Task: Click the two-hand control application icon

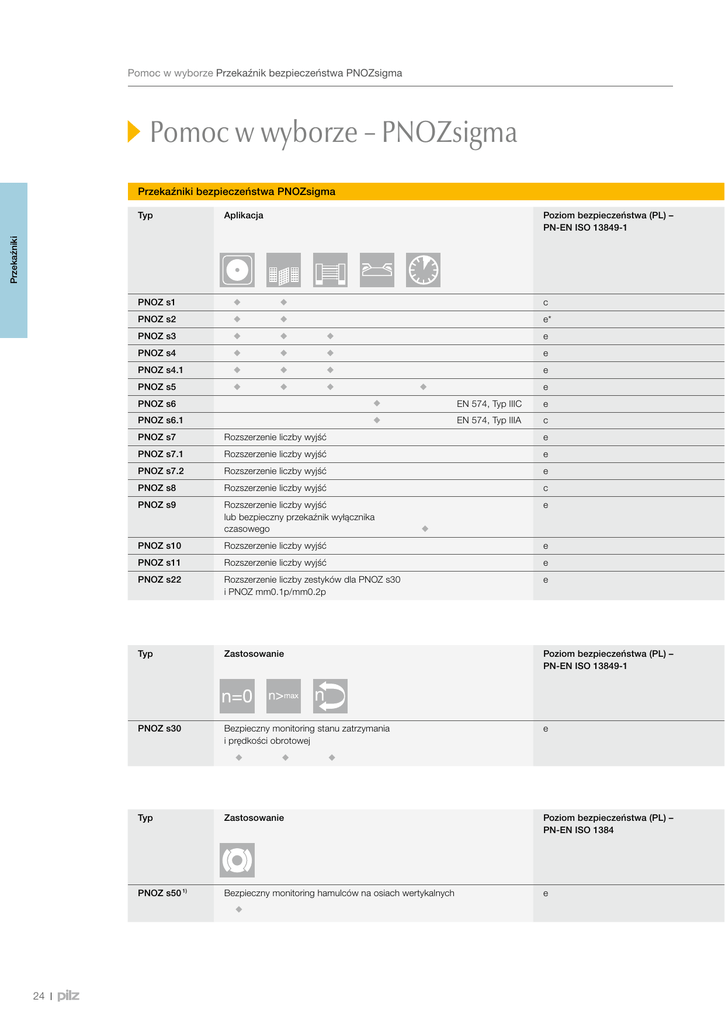Action: pyautogui.click(x=376, y=270)
